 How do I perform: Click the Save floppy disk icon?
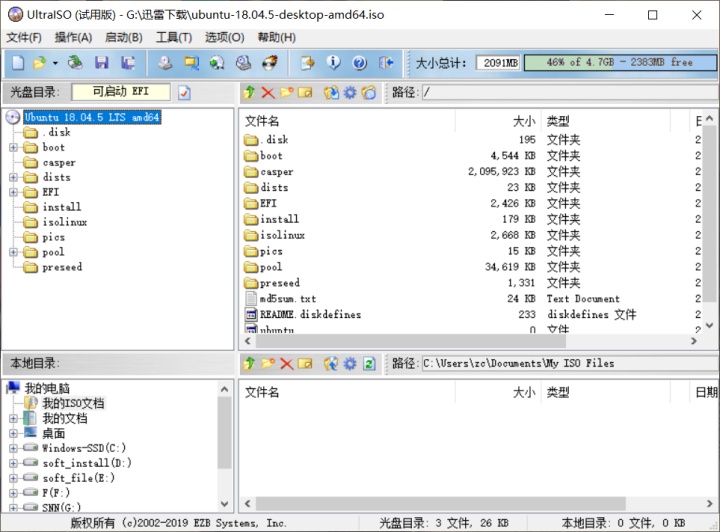pyautogui.click(x=101, y=62)
